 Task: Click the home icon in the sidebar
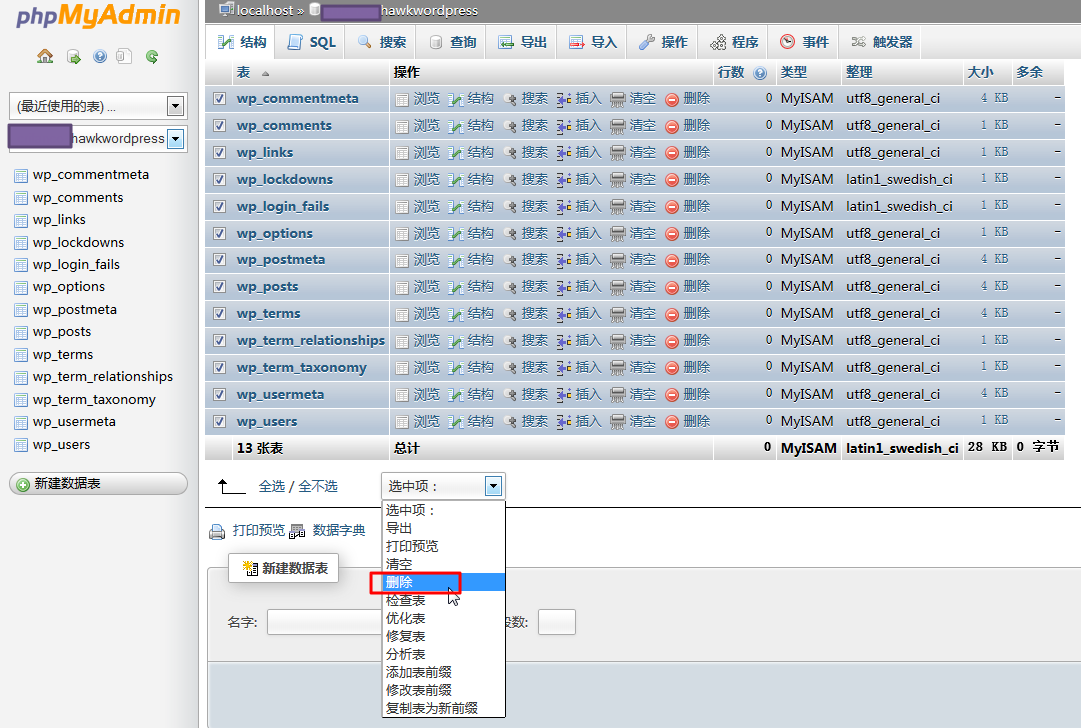pyautogui.click(x=45, y=57)
